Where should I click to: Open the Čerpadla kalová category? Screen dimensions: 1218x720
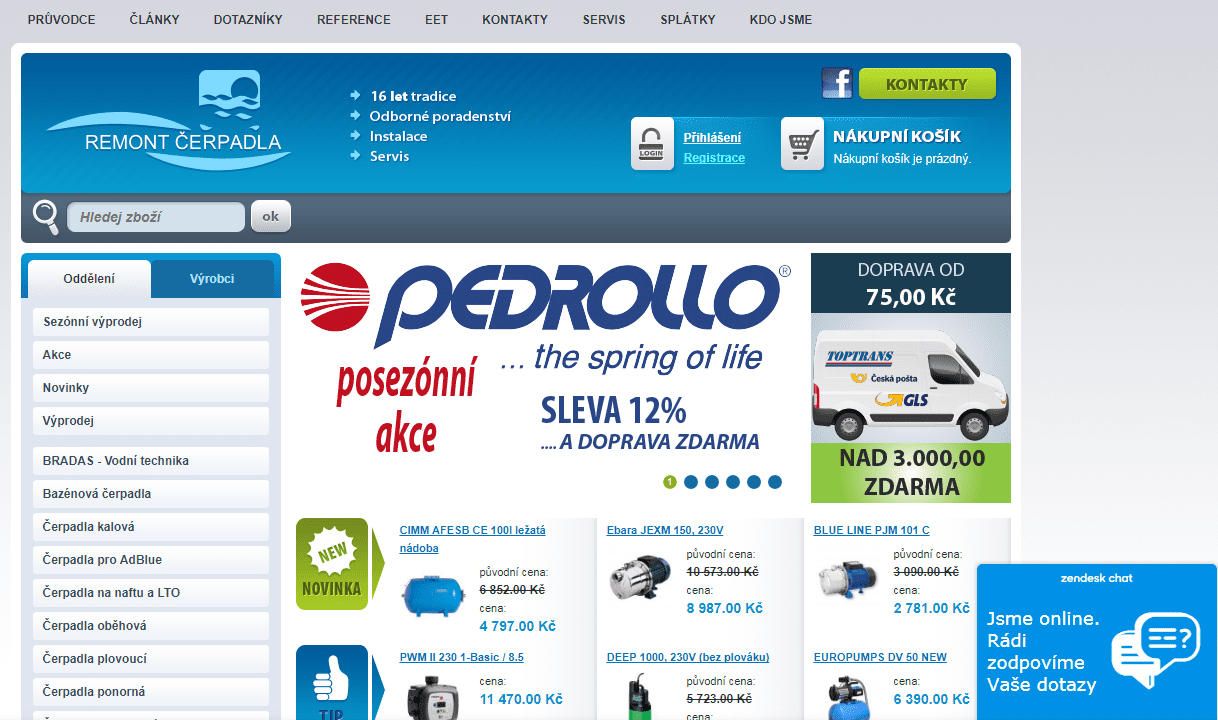151,527
